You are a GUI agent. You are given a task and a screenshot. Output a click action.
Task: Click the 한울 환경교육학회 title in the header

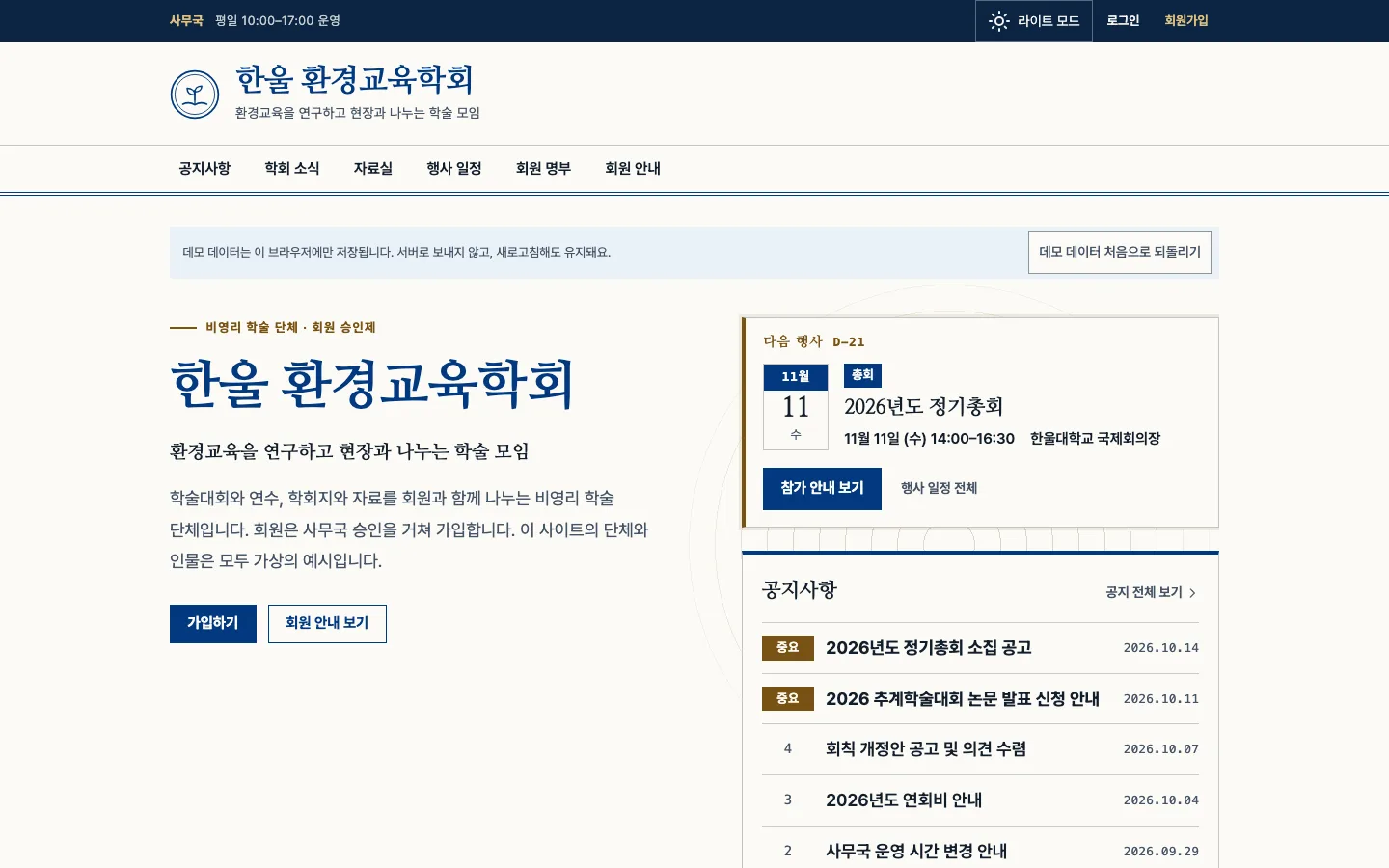coord(355,79)
